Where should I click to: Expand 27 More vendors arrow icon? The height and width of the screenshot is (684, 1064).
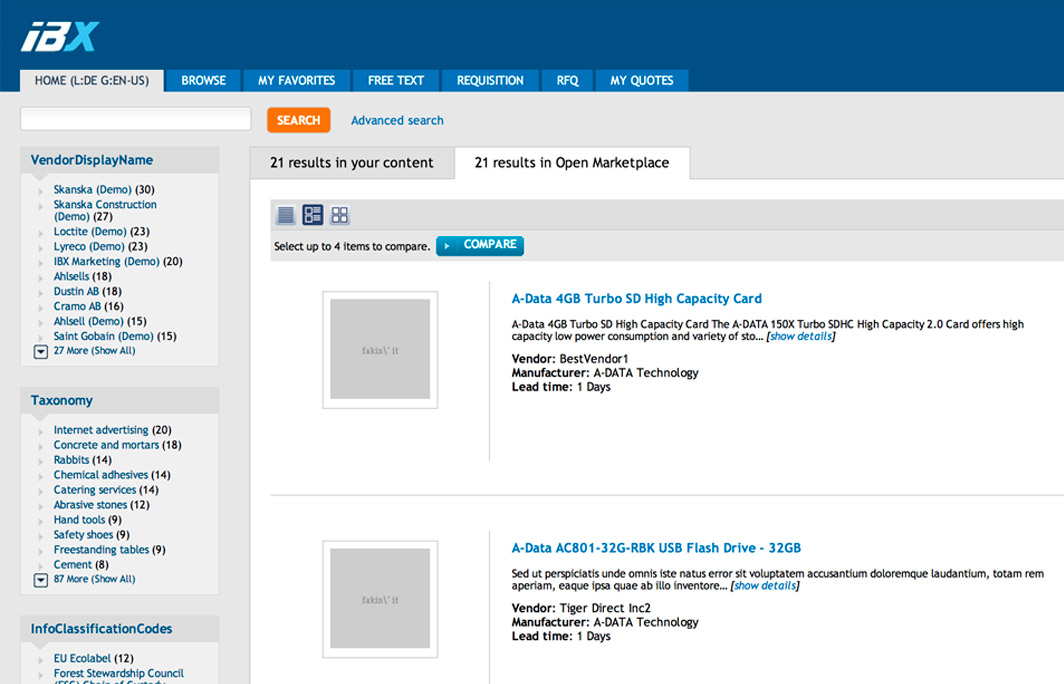tap(41, 352)
